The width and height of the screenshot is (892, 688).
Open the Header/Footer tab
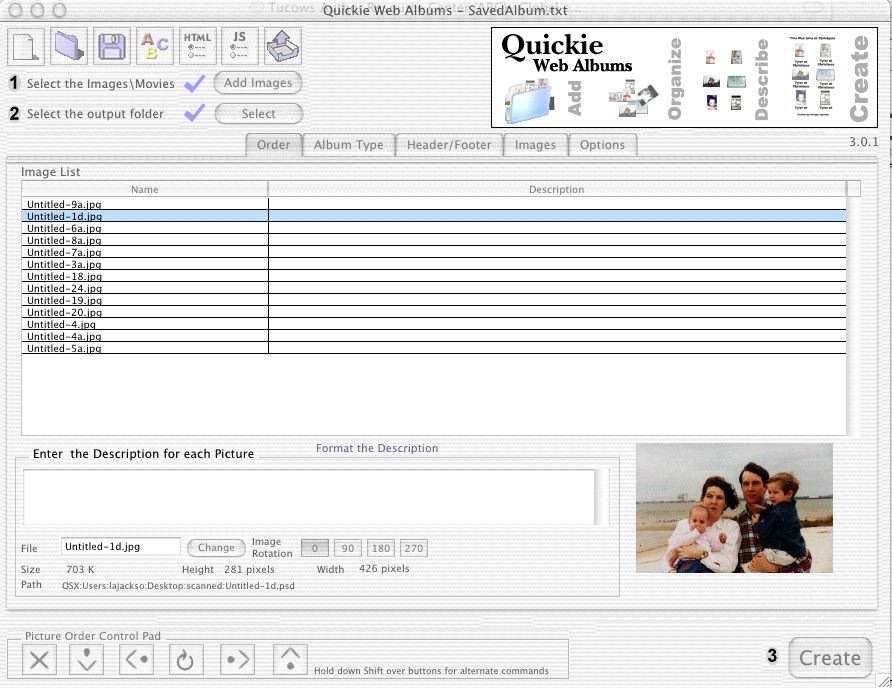click(x=449, y=145)
